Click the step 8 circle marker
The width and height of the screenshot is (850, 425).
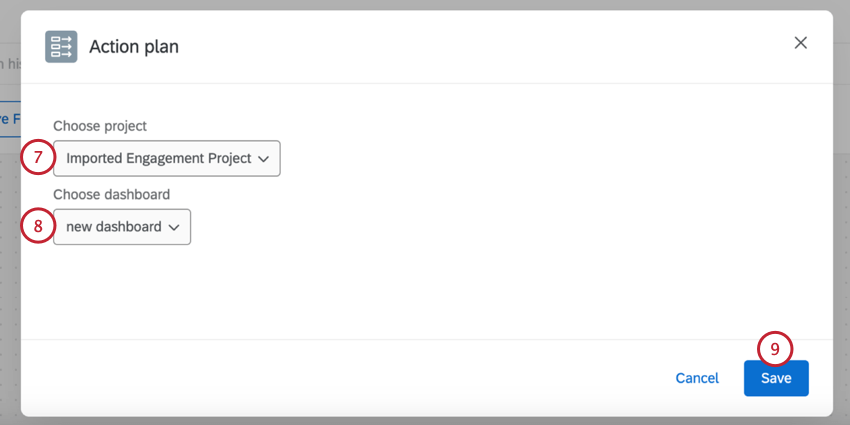(38, 226)
